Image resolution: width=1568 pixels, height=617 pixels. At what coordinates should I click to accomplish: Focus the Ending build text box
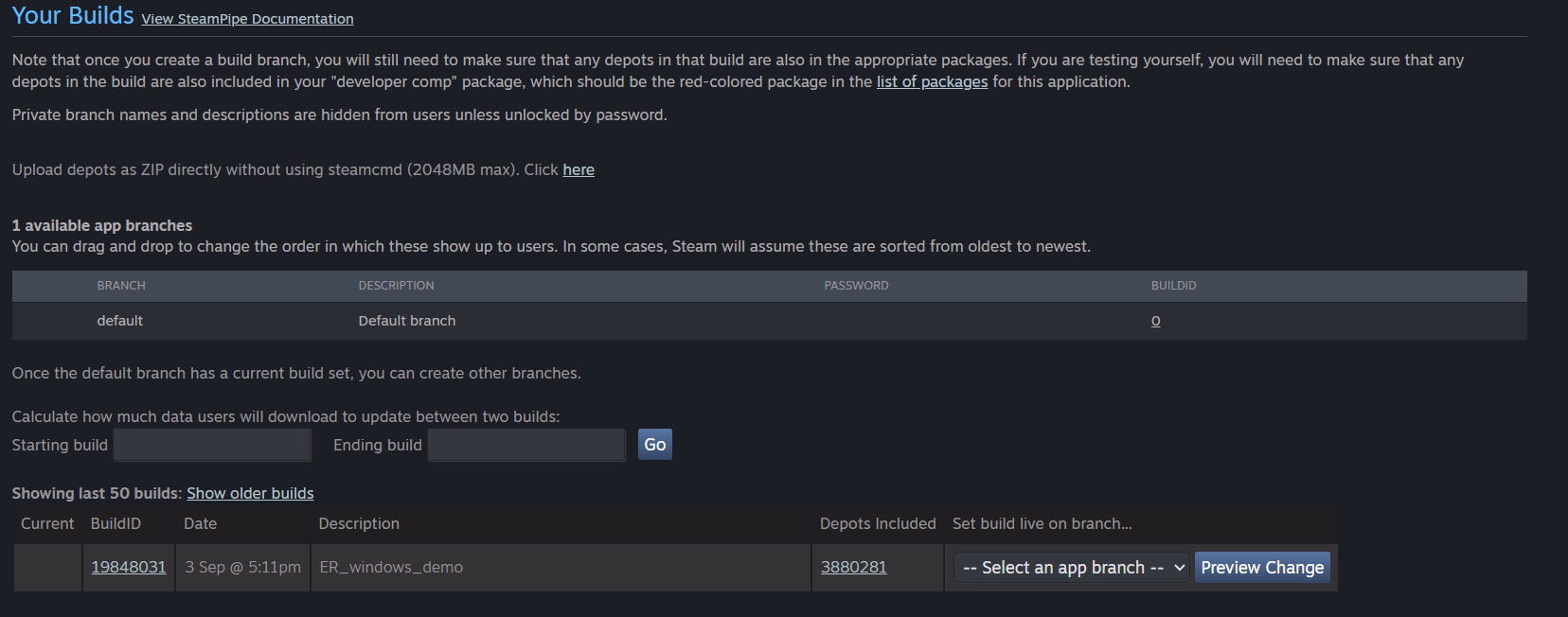526,445
